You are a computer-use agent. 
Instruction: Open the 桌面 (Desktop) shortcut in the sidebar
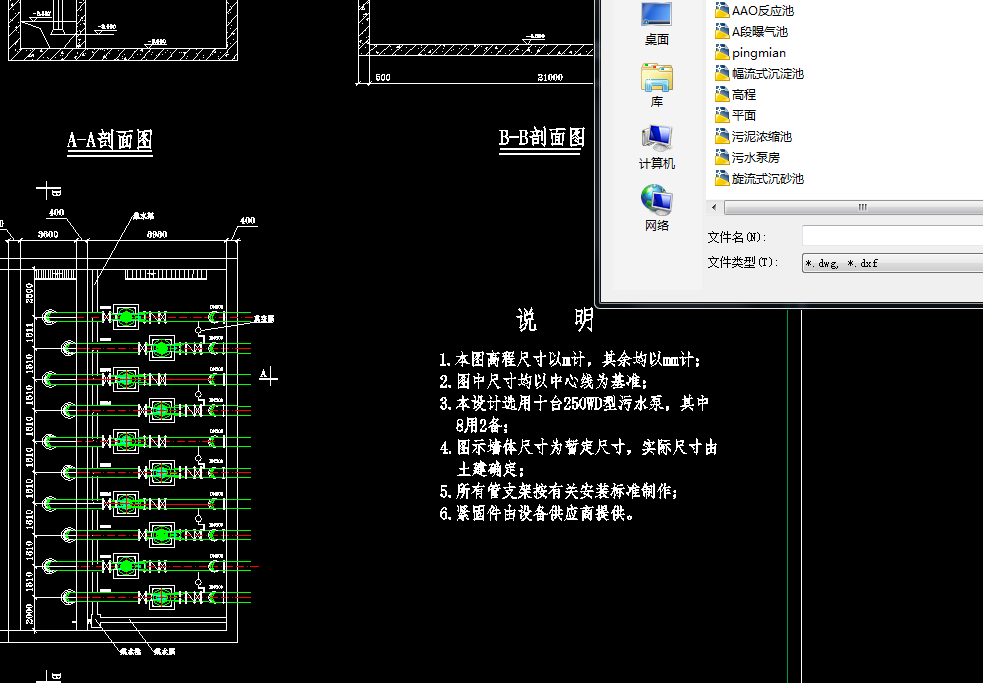click(x=656, y=23)
